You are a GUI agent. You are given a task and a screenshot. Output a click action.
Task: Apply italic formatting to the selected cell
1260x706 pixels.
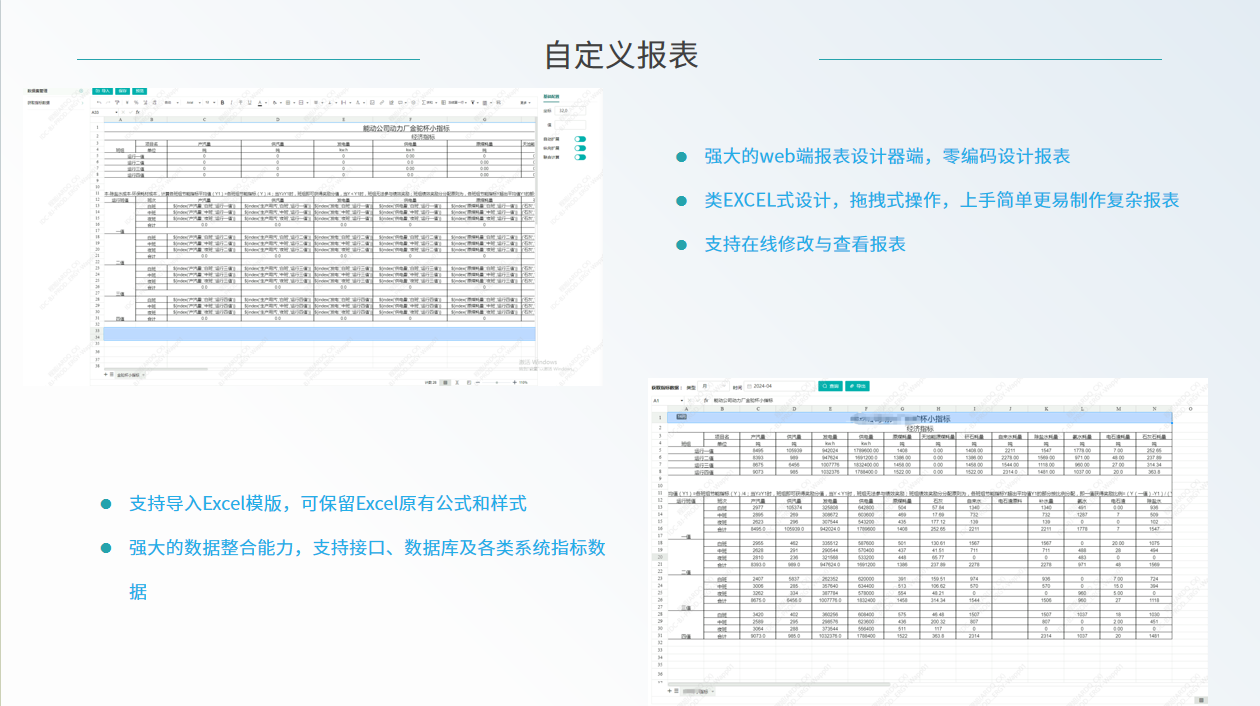pos(232,102)
